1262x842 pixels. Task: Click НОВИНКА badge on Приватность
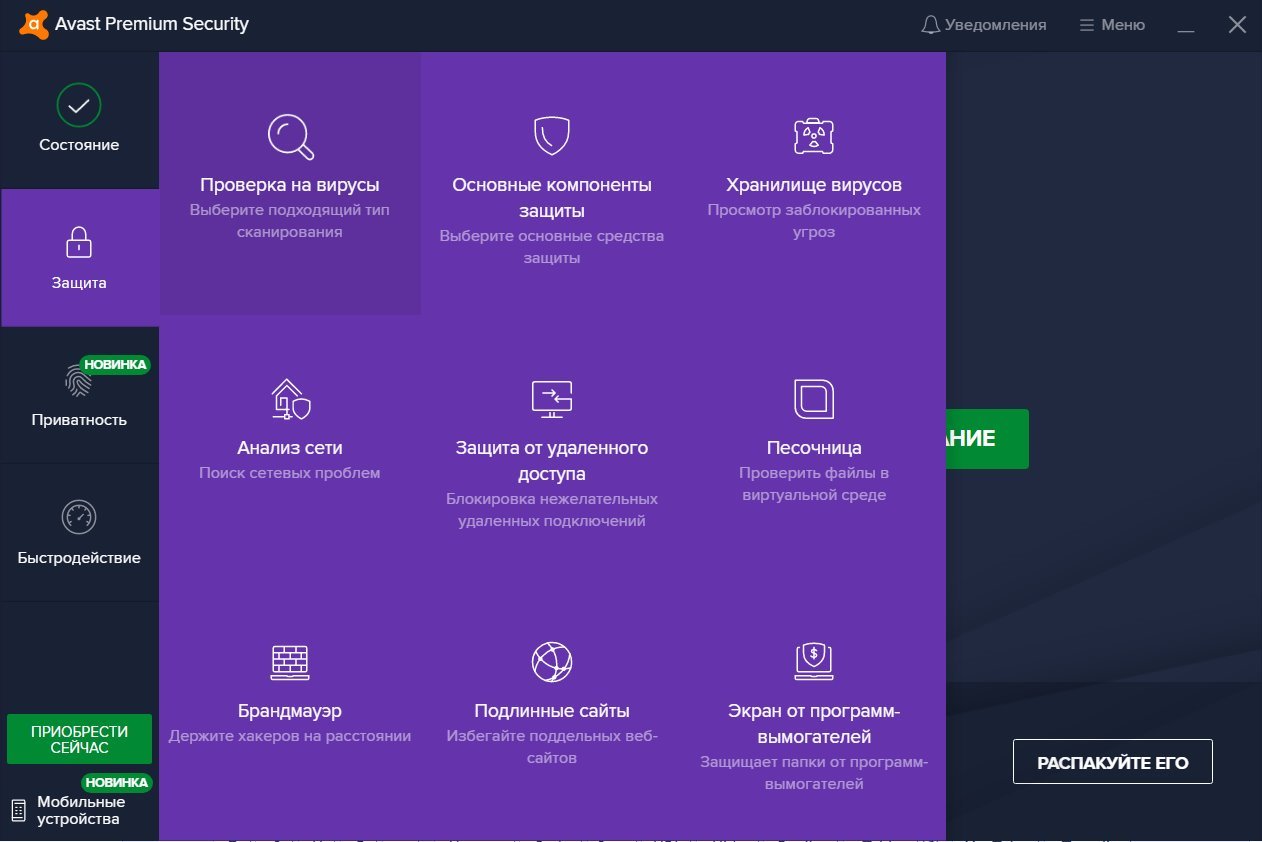(x=116, y=365)
